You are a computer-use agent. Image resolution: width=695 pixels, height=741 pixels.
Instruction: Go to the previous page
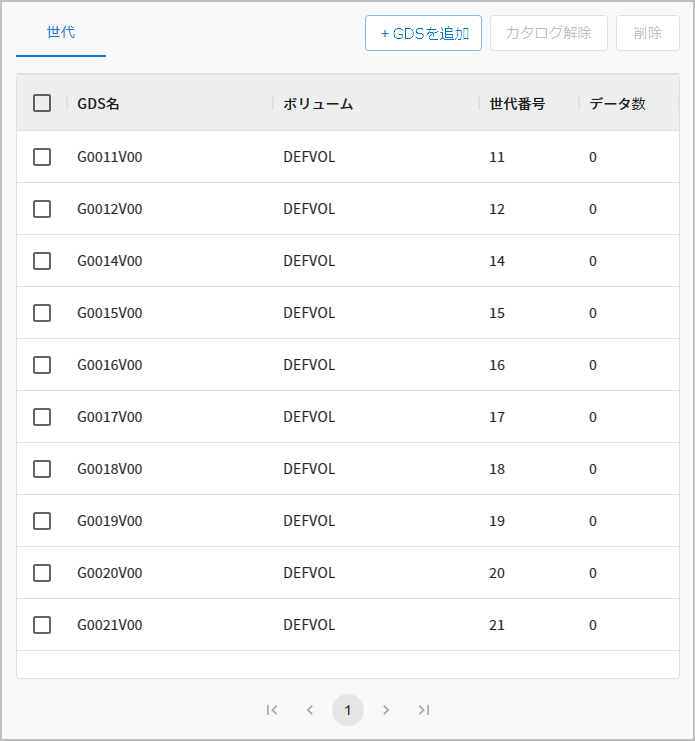click(310, 710)
